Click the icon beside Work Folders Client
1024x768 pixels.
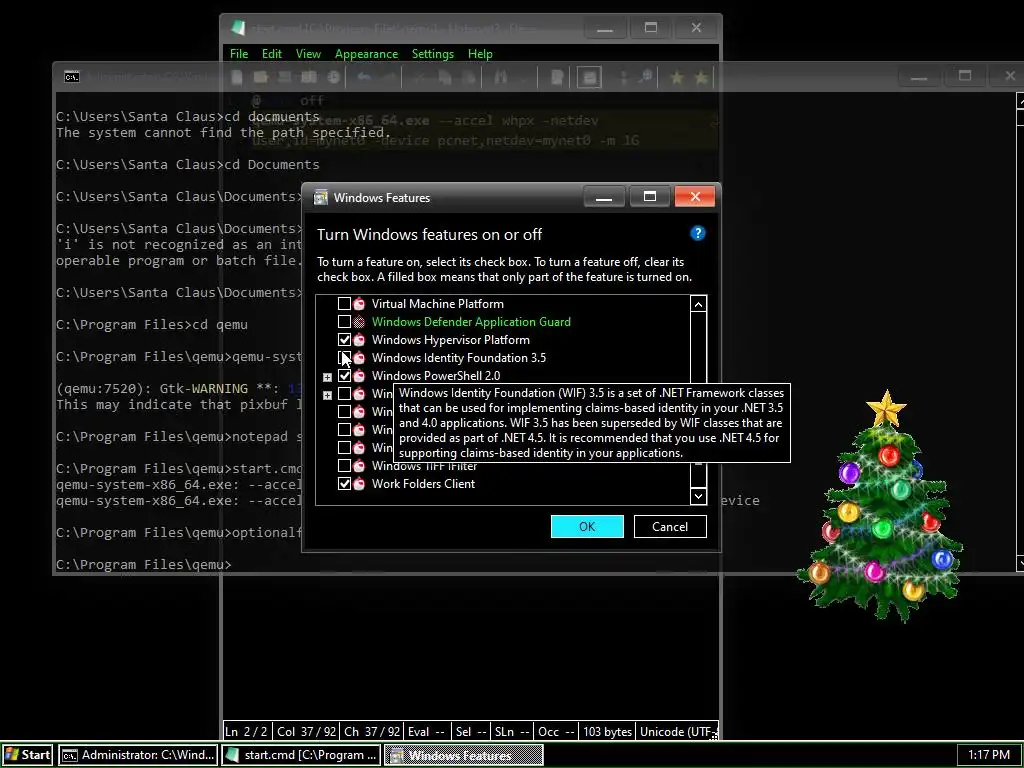point(359,484)
